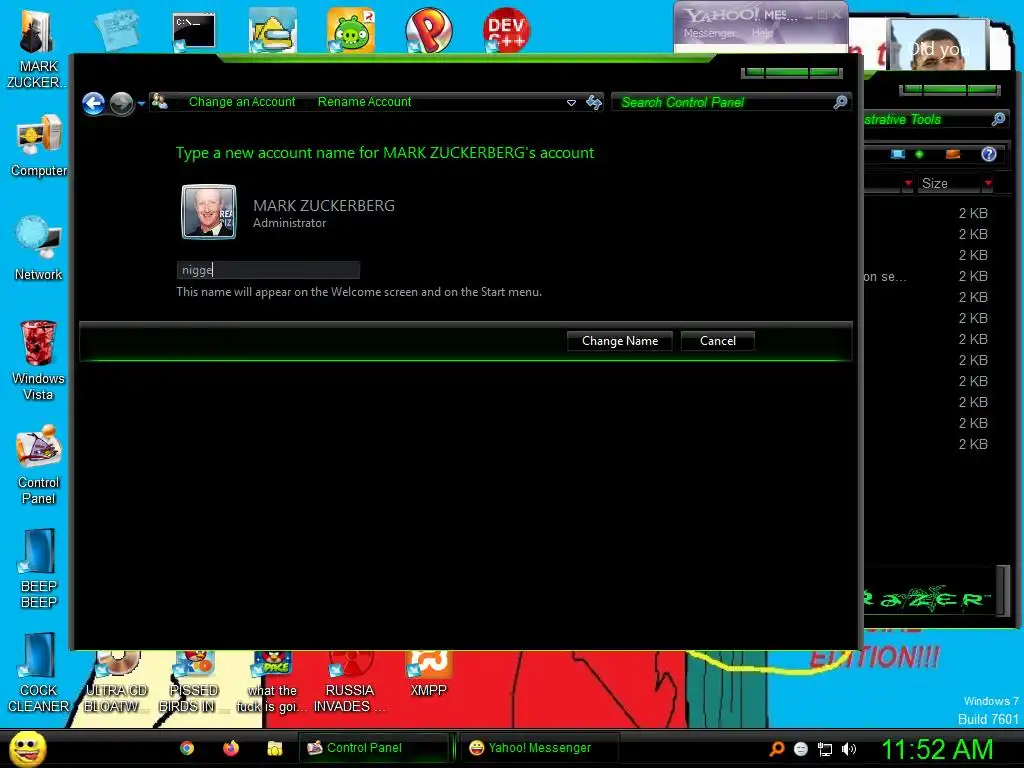Screen dimensions: 1024x768
Task: Click the orange preview pane icon
Action: tap(953, 154)
